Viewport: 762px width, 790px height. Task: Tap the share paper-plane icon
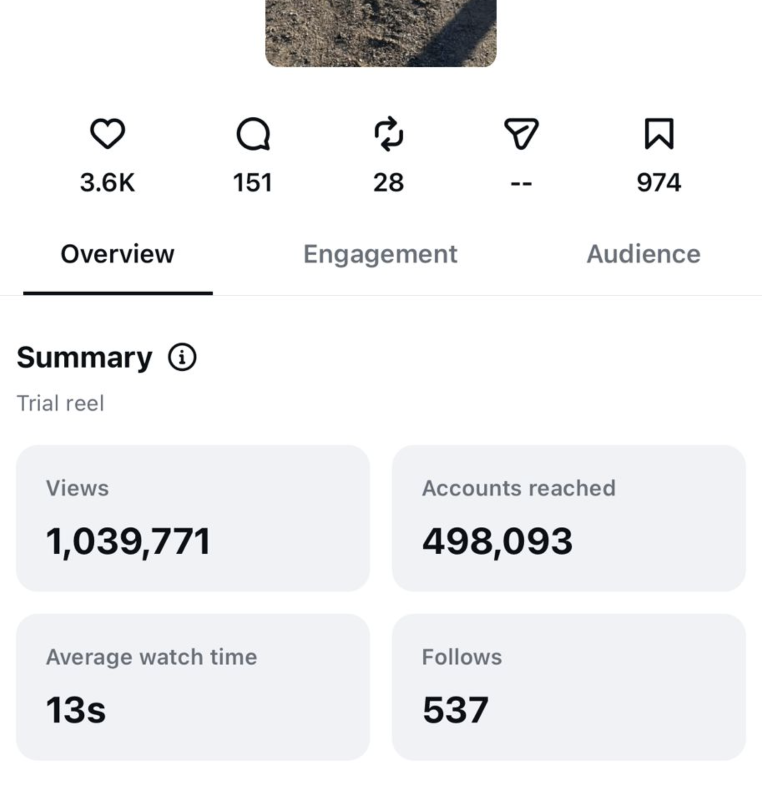pyautogui.click(x=522, y=134)
